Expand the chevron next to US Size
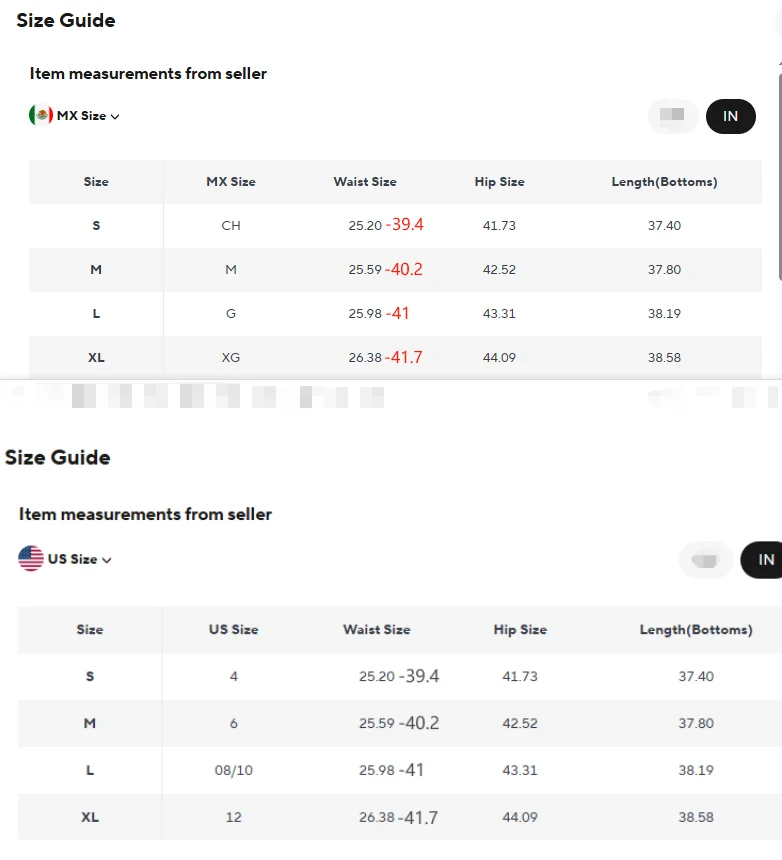The image size is (782, 860). click(107, 560)
